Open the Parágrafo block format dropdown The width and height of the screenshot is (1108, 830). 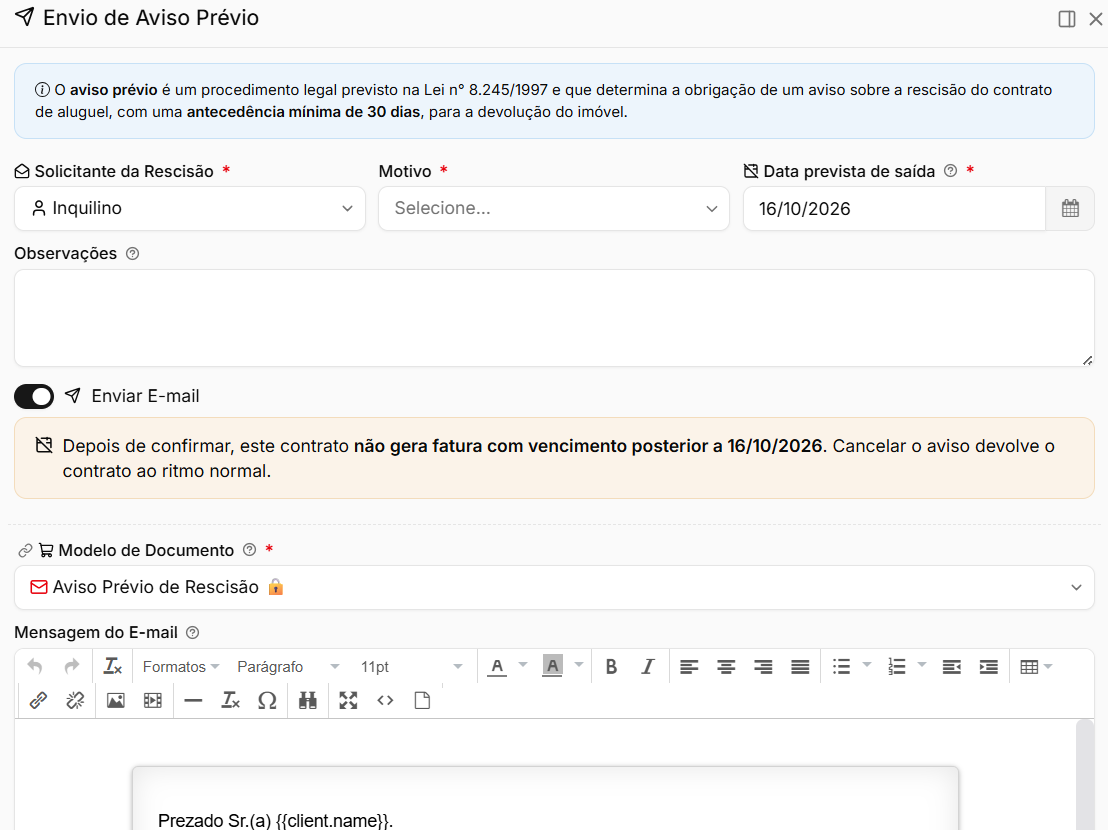click(288, 667)
